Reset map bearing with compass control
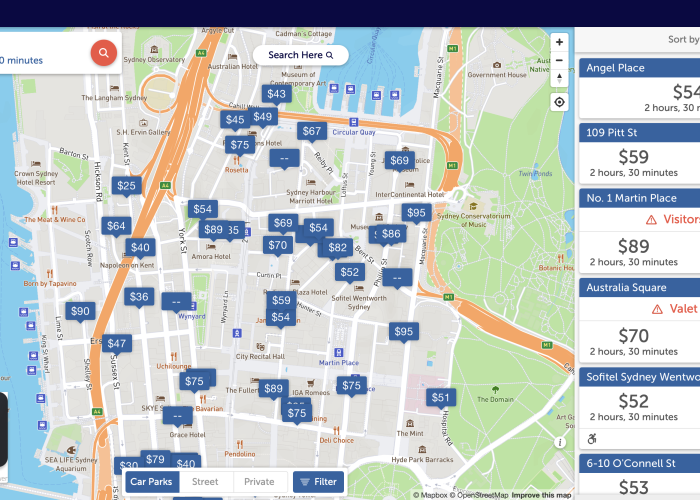The height and width of the screenshot is (500, 700). (559, 78)
